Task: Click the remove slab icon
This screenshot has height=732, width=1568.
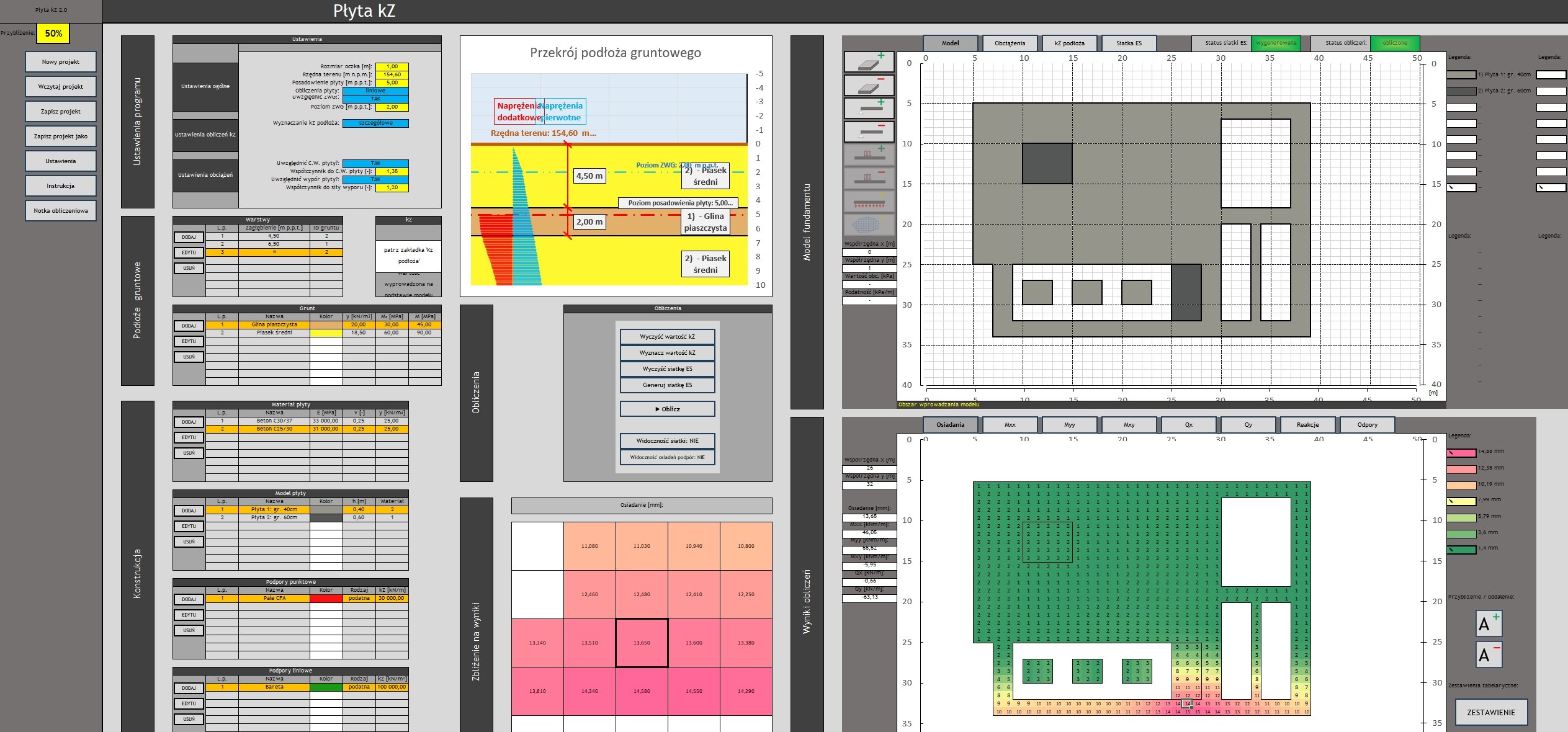Action: point(869,85)
